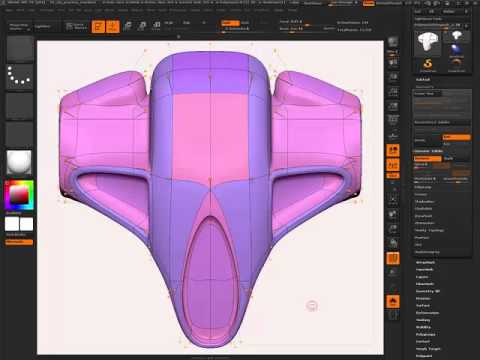Toggle the orange Dynamic subdiv button

(x=428, y=159)
